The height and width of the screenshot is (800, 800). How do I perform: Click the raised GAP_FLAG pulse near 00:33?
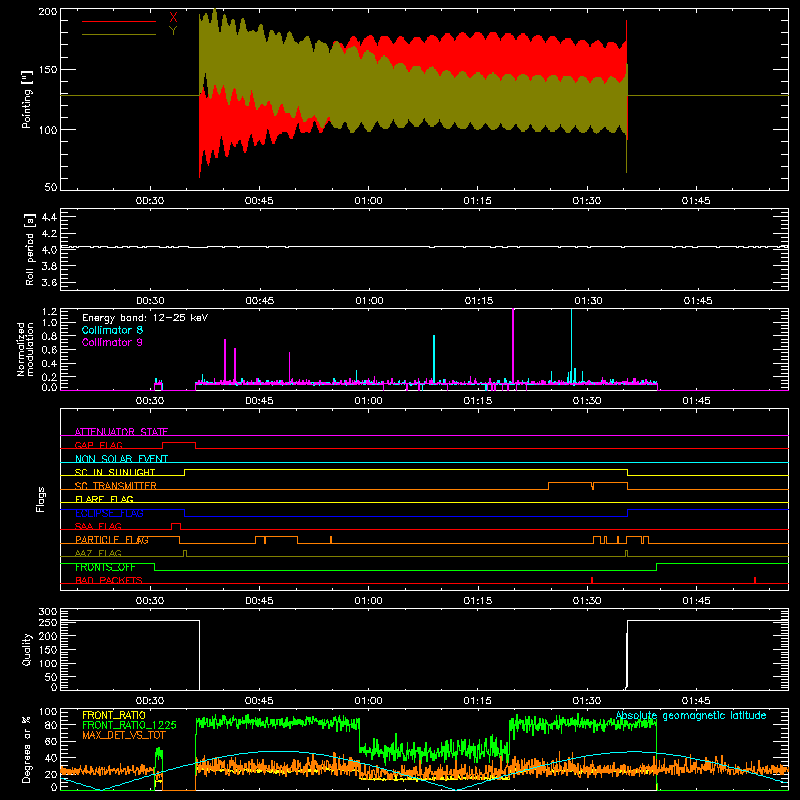pos(179,444)
